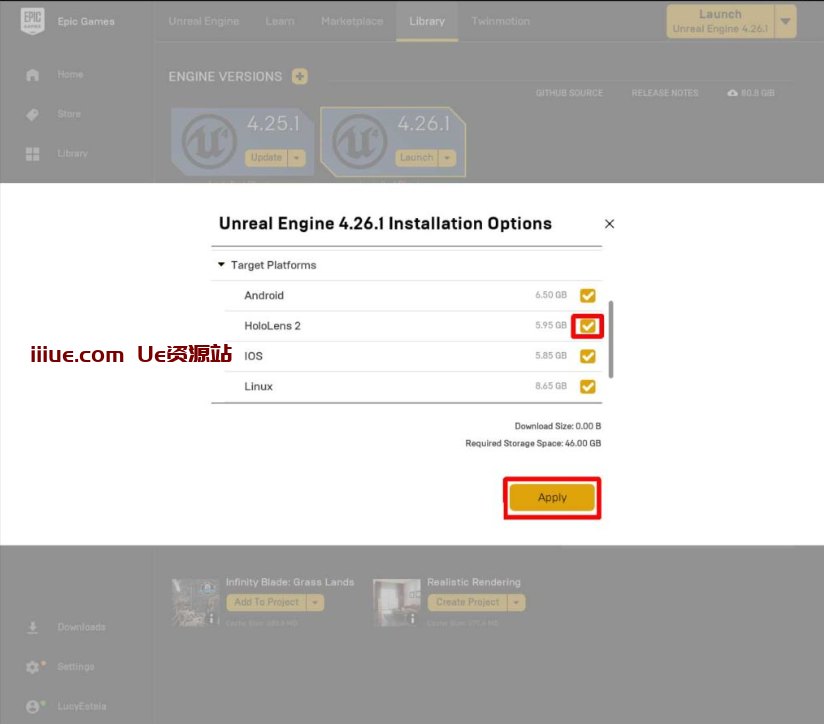
Task: Add engine version with plus icon
Action: [x=300, y=77]
